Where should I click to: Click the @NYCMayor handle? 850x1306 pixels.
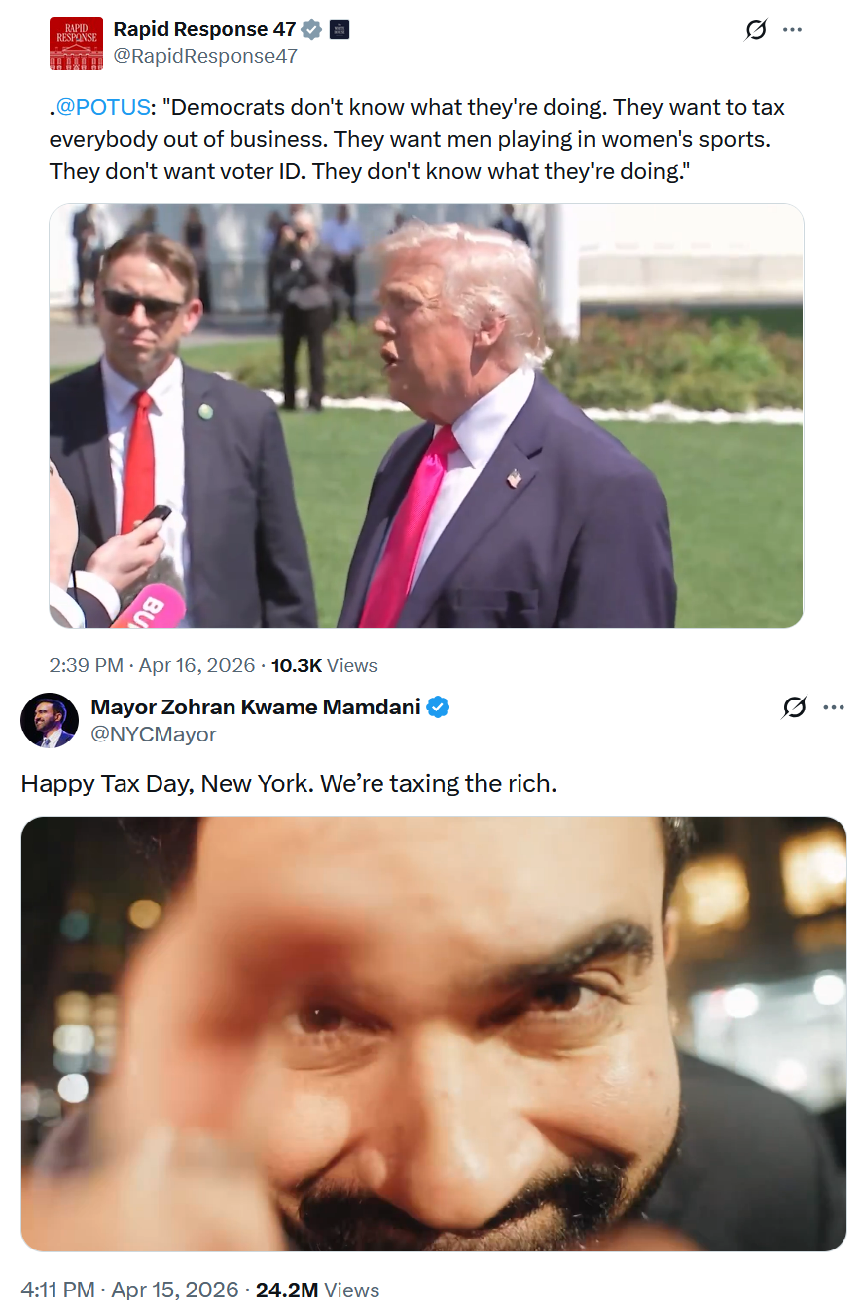pyautogui.click(x=153, y=733)
